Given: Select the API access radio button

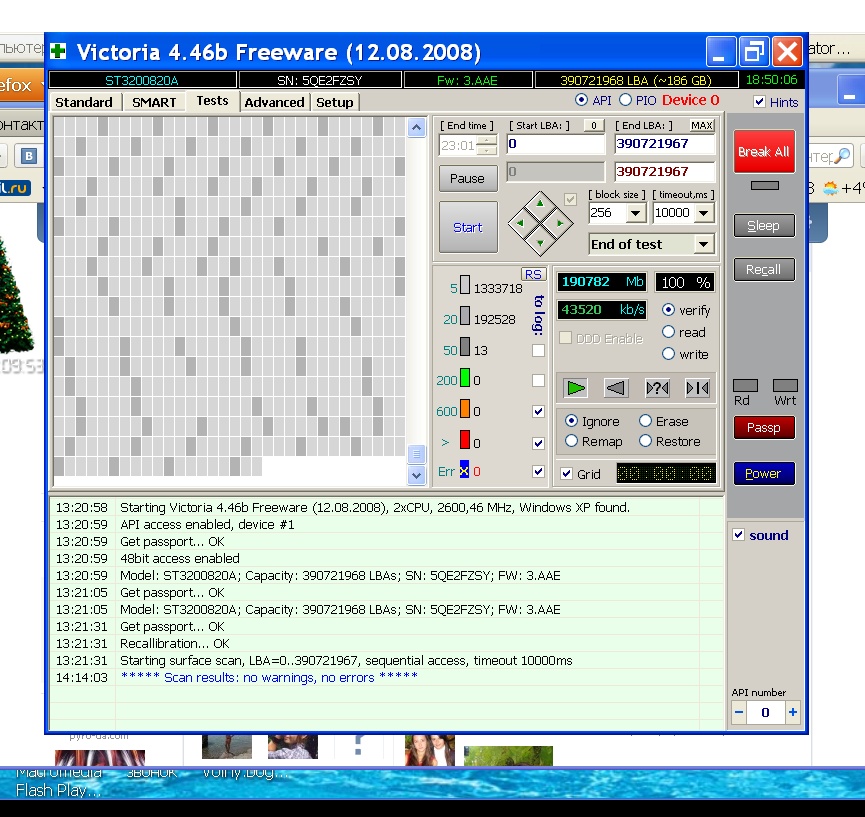Looking at the screenshot, I should (581, 100).
